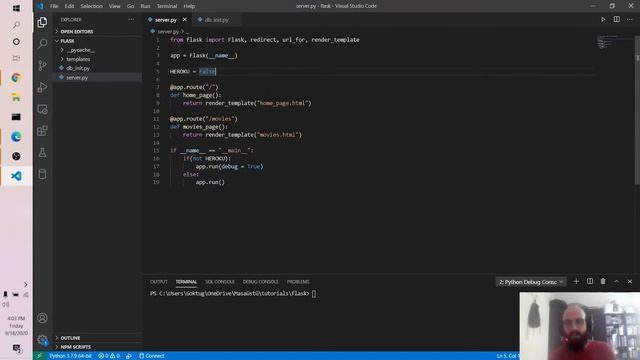Switch to the OUTPUT panel tab
Viewport: 640px width, 360px height.
[159, 282]
